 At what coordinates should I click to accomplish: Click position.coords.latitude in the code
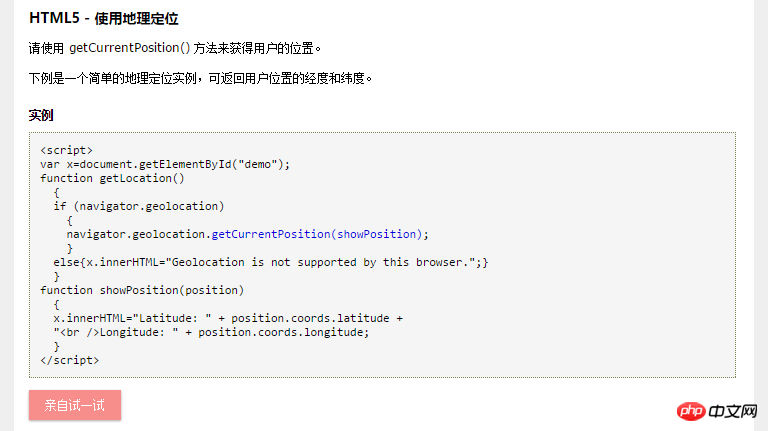click(x=310, y=318)
